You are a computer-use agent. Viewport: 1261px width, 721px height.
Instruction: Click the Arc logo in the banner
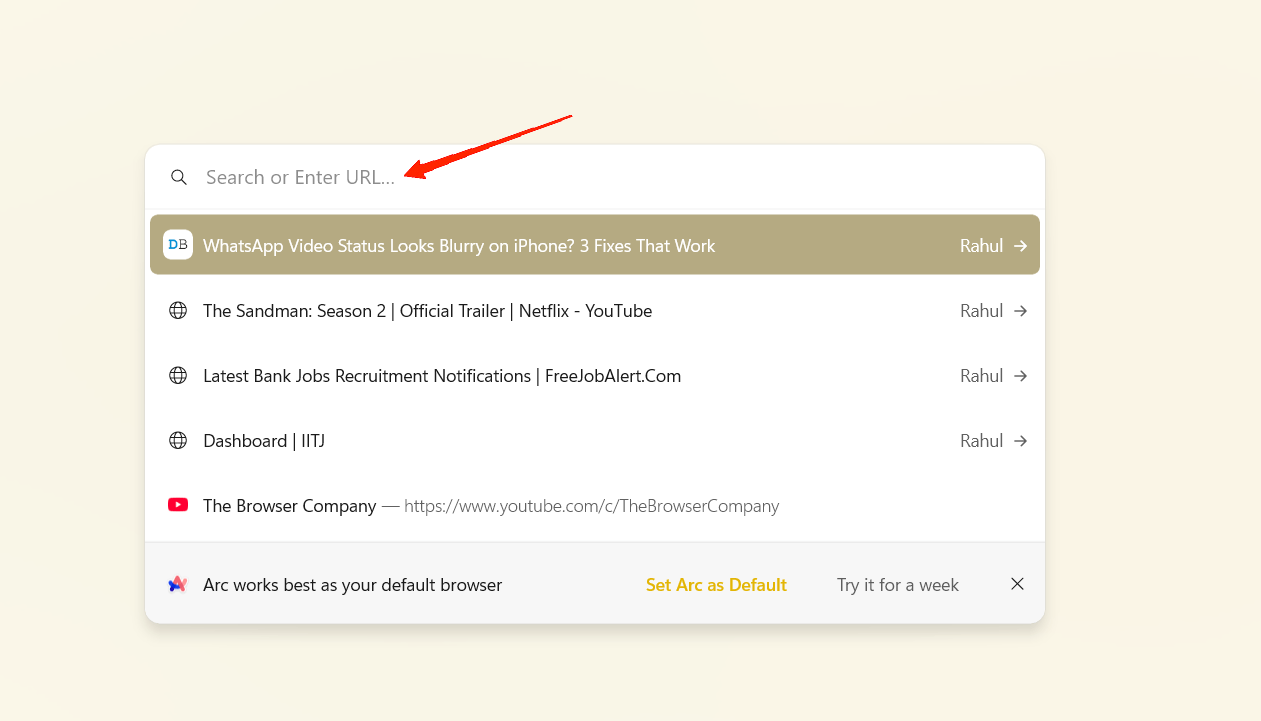click(178, 584)
